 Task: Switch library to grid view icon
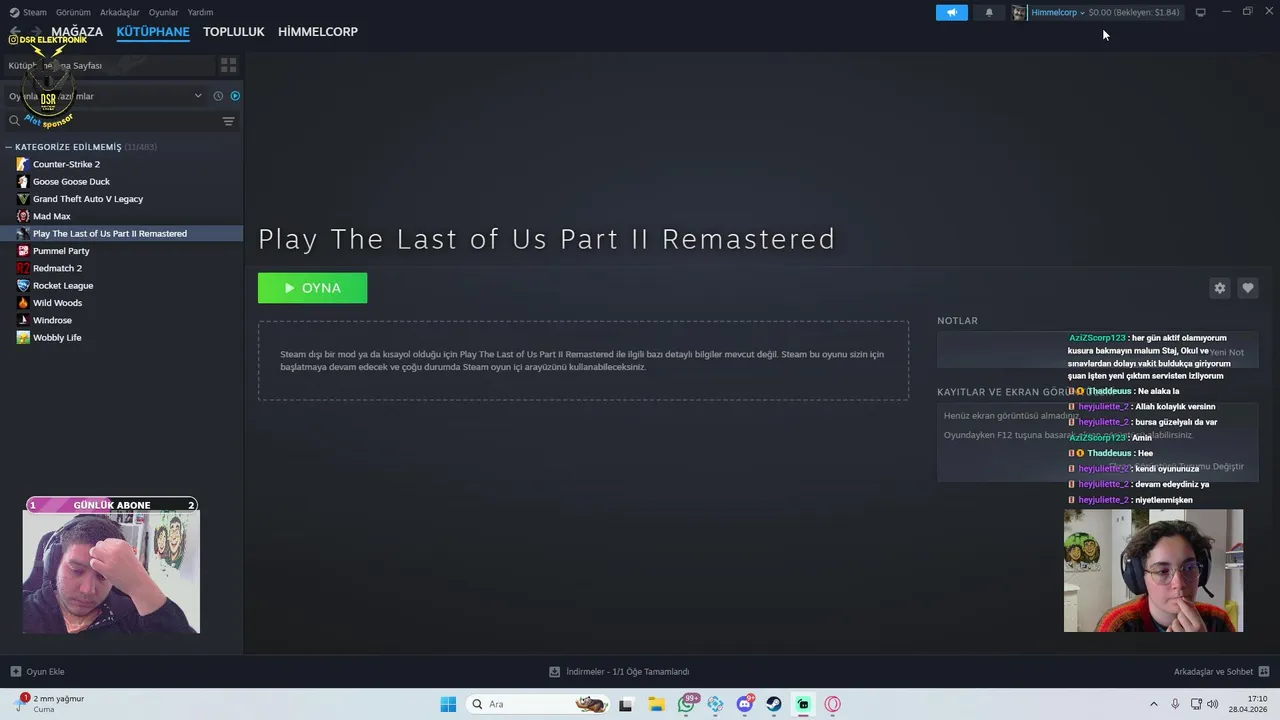[228, 65]
